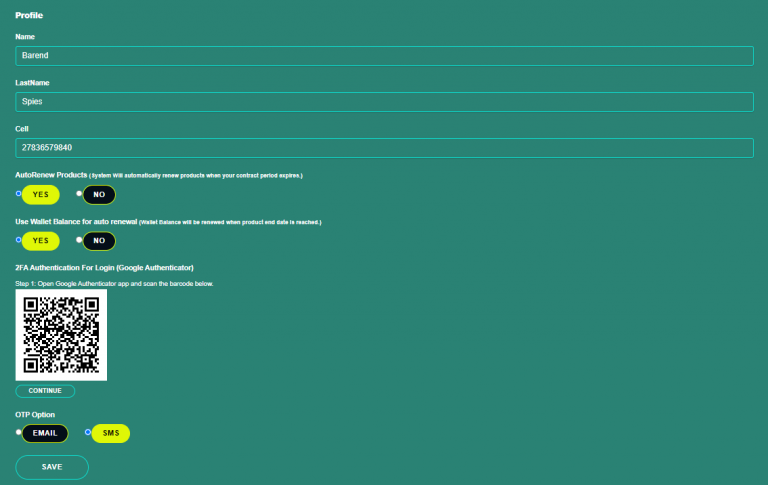Click the OTP Option label

coord(35,414)
